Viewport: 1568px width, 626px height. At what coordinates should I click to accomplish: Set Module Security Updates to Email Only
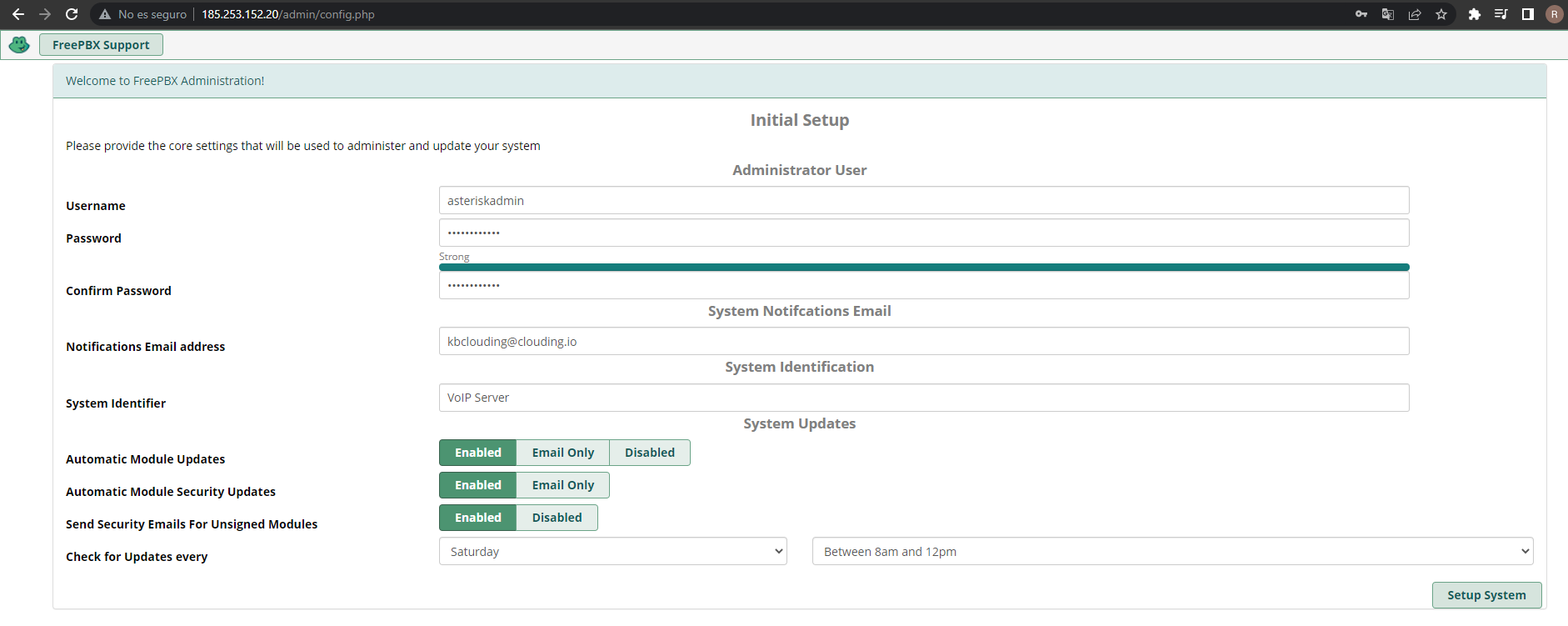click(x=563, y=485)
